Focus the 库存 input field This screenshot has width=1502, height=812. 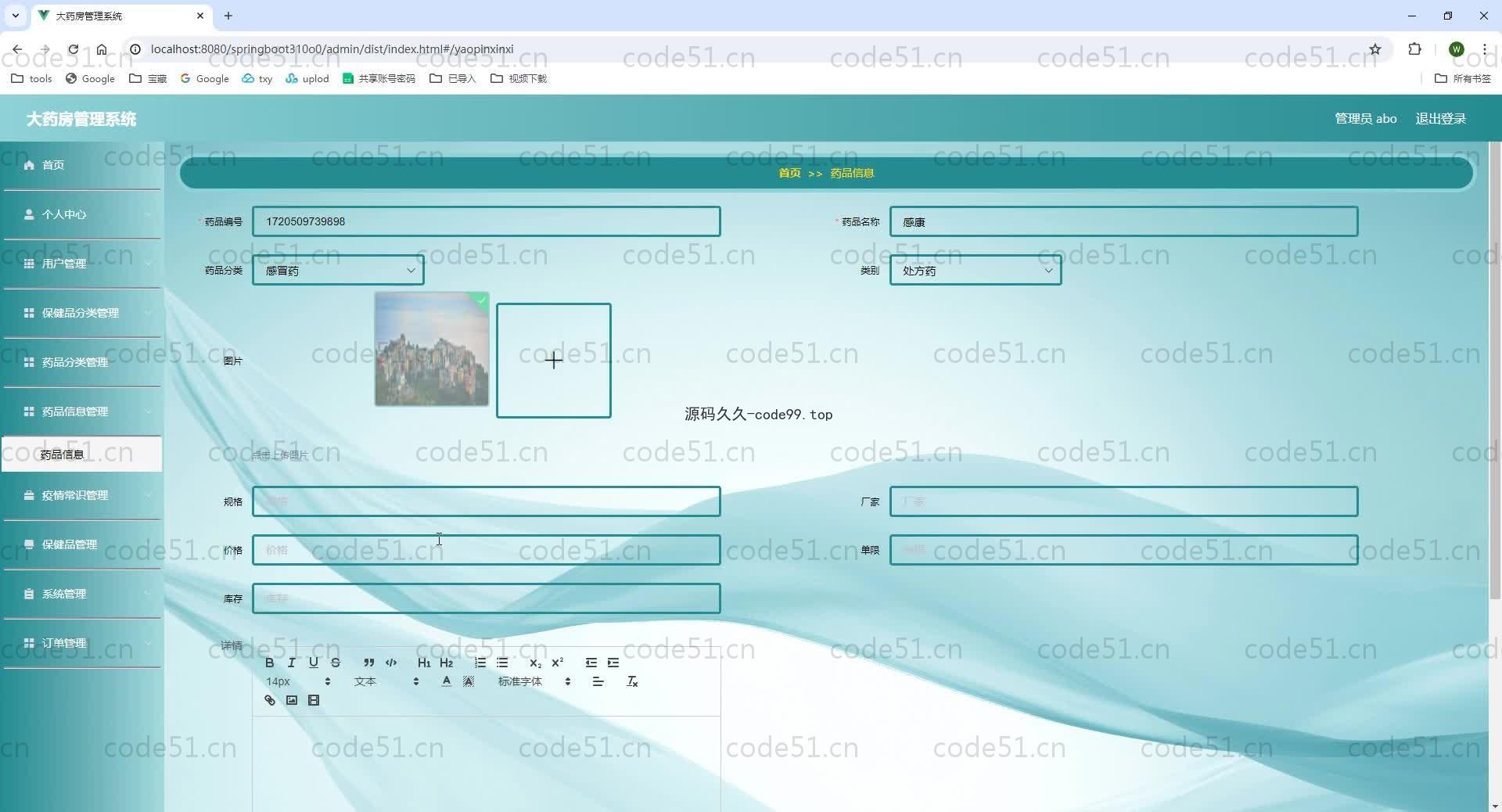coord(486,598)
